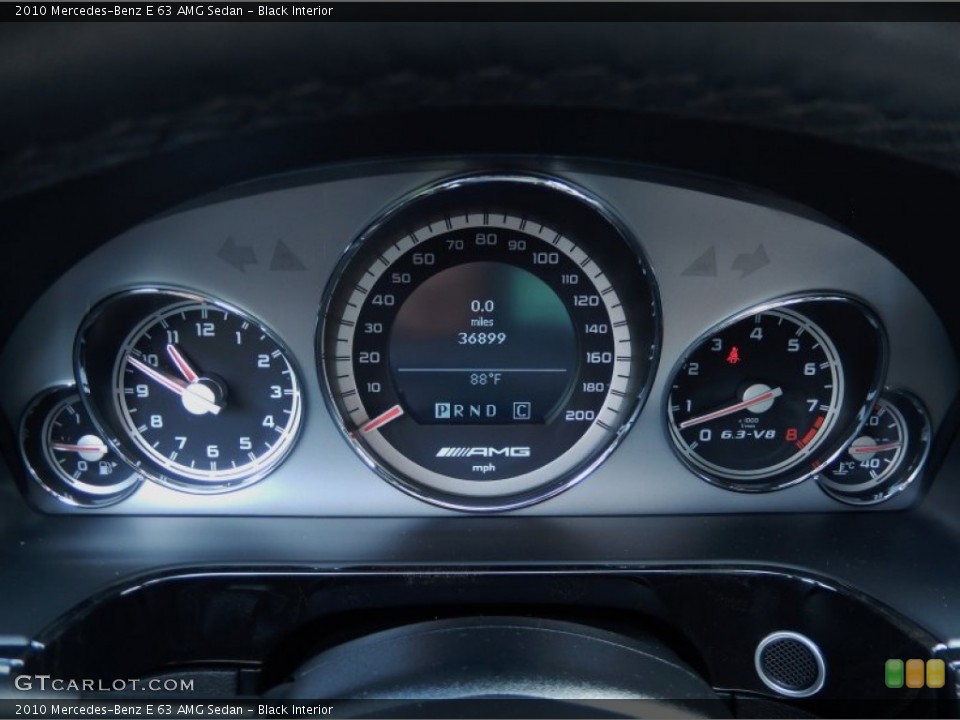Viewport: 960px width, 720px height.
Task: Click the trip distance reading 0.0
Action: point(482,306)
